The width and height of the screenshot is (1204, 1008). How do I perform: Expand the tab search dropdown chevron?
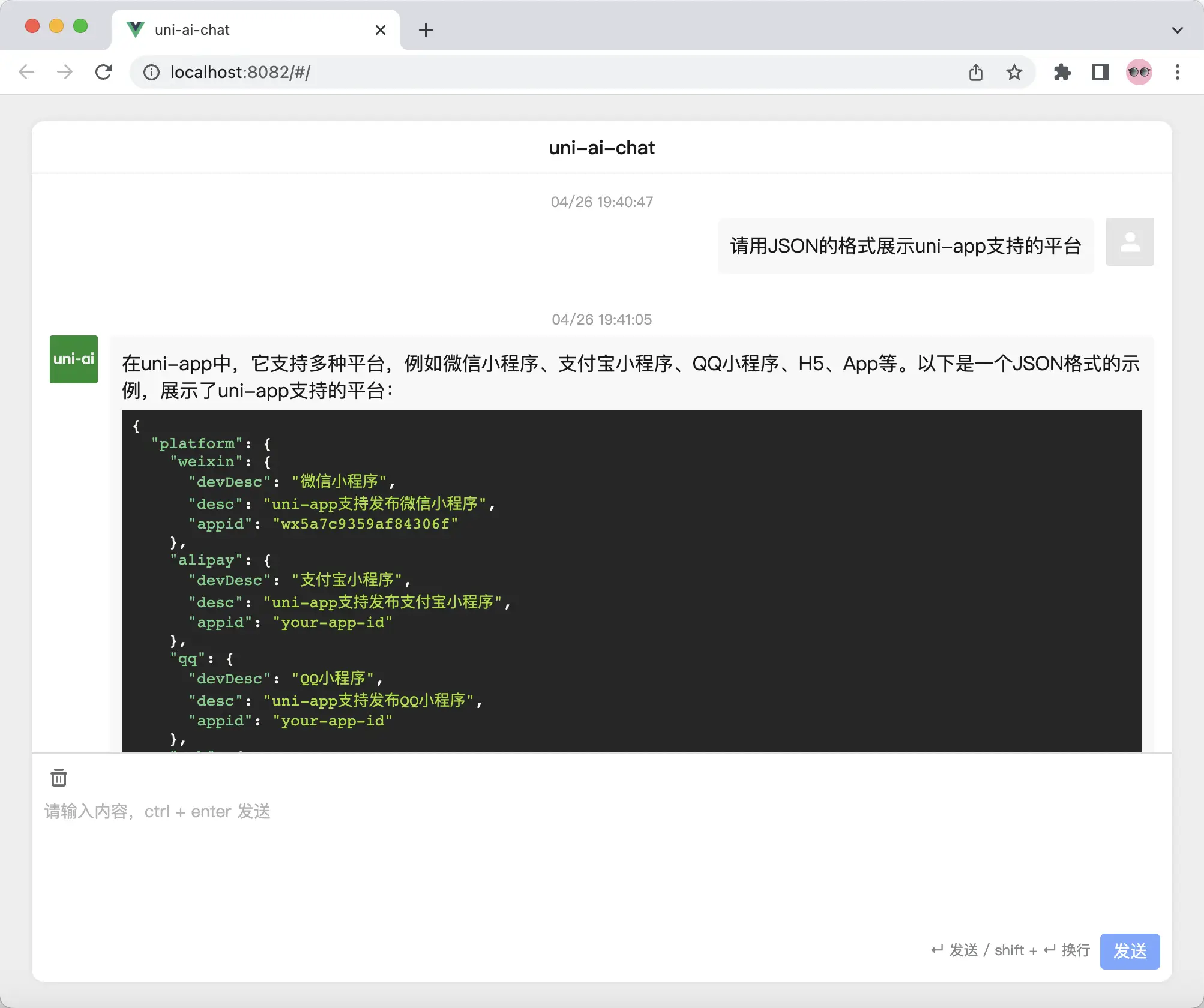point(1178,30)
